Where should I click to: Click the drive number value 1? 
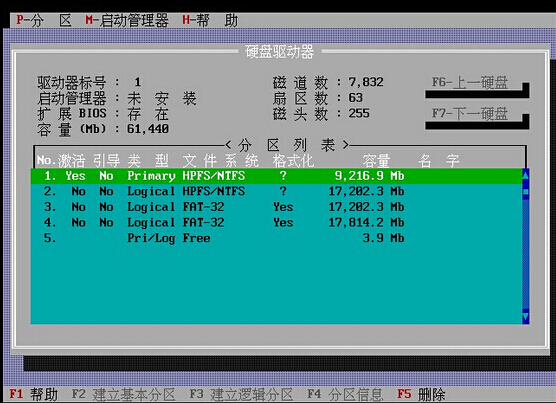click(138, 82)
